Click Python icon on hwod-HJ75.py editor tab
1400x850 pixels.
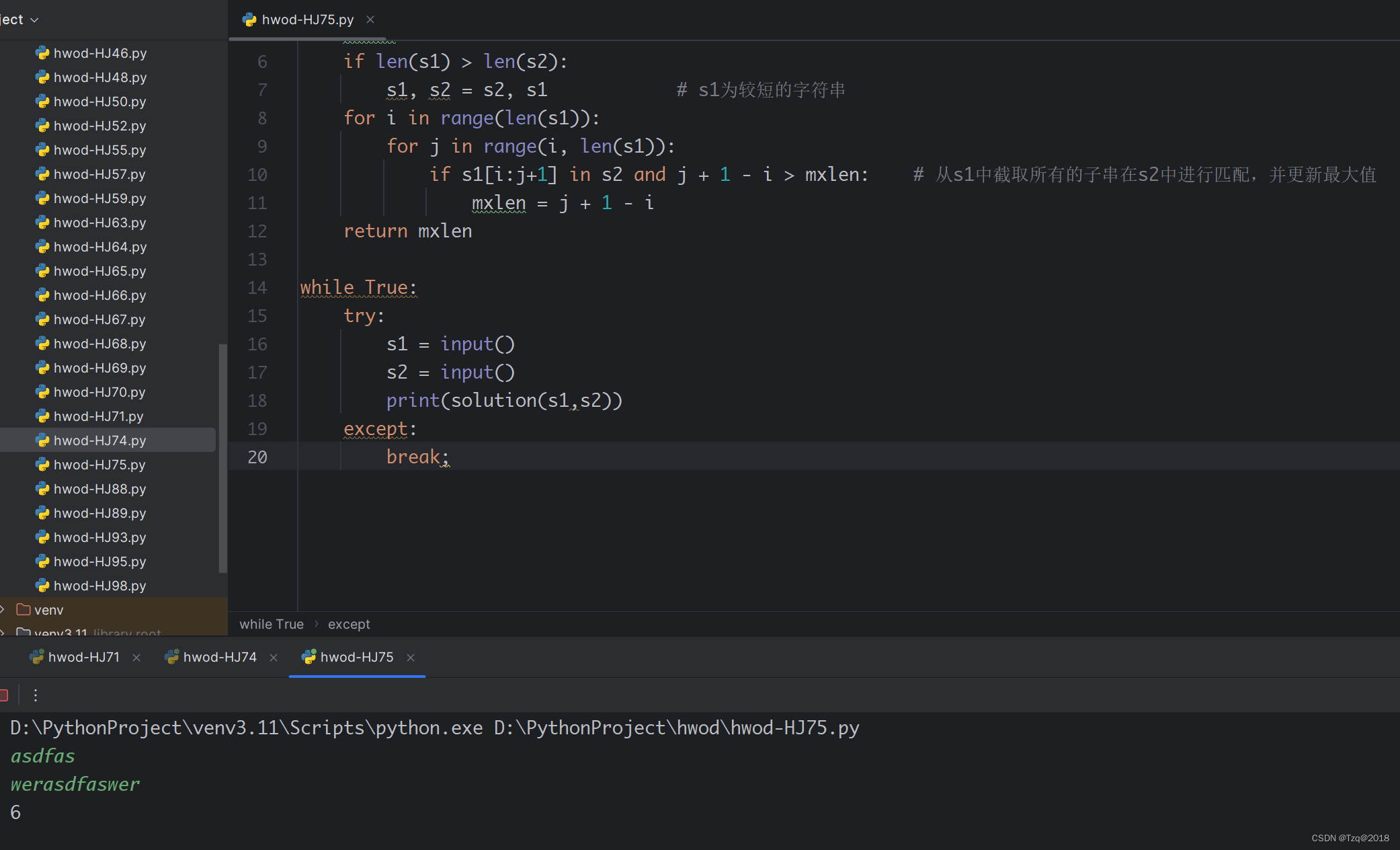[249, 20]
